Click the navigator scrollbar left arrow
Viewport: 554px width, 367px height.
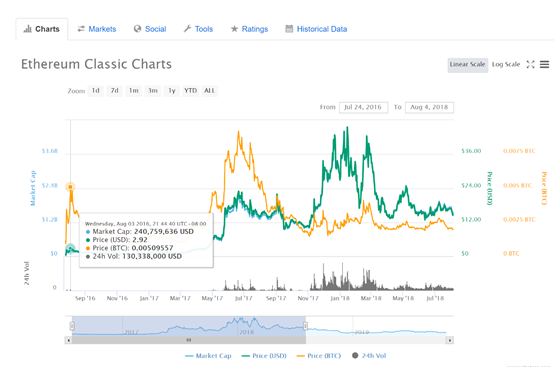[68, 341]
